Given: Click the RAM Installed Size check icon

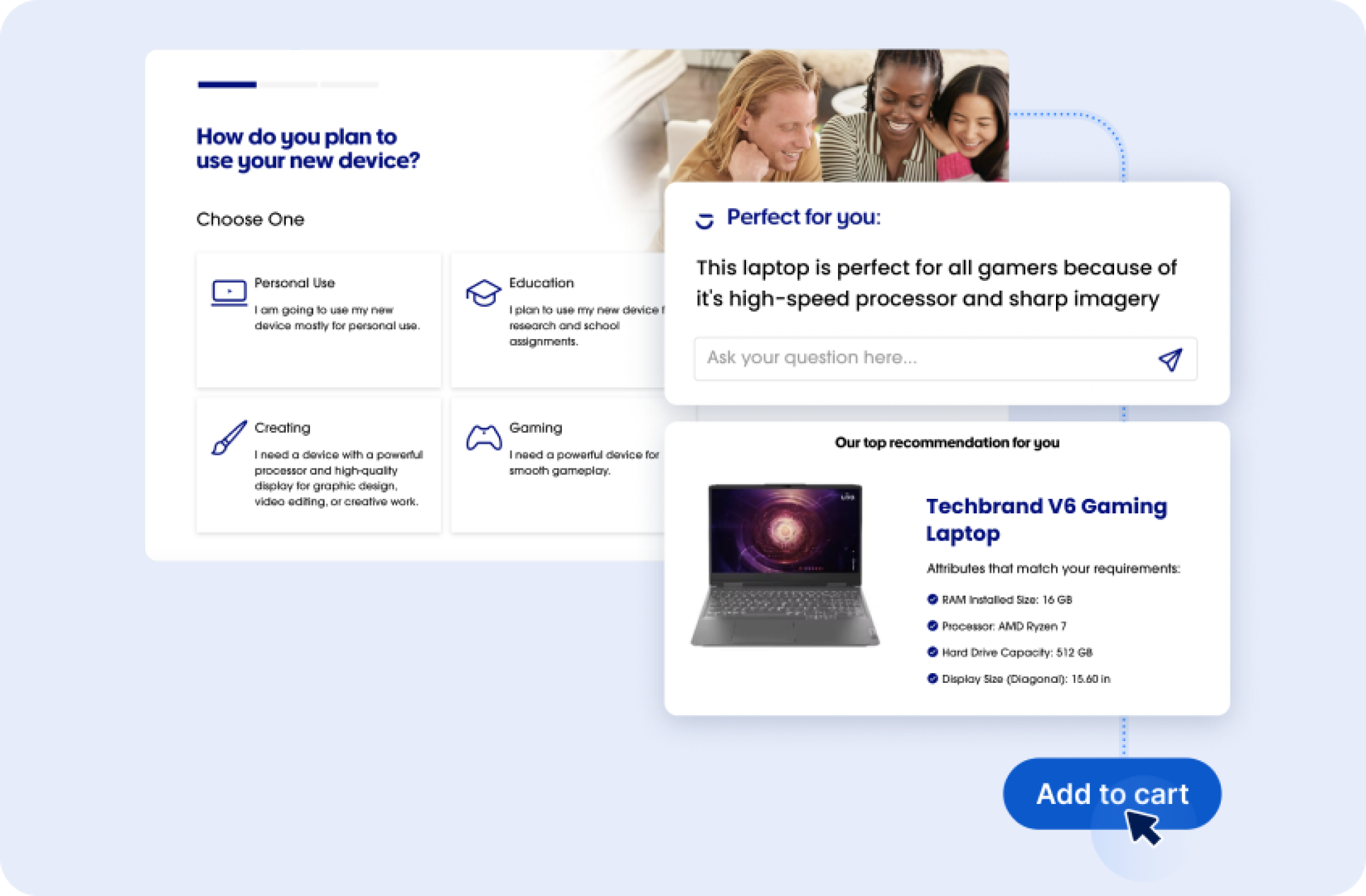Looking at the screenshot, I should 932,599.
